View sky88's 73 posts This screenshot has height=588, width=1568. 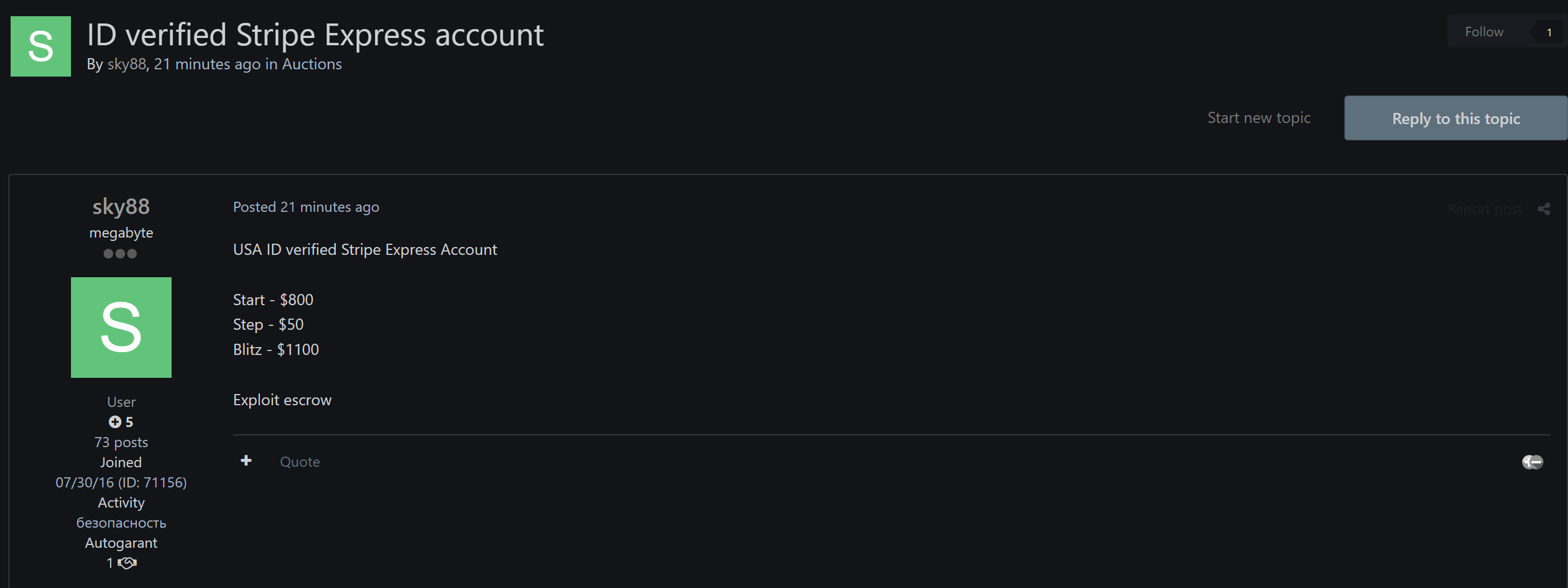point(121,443)
